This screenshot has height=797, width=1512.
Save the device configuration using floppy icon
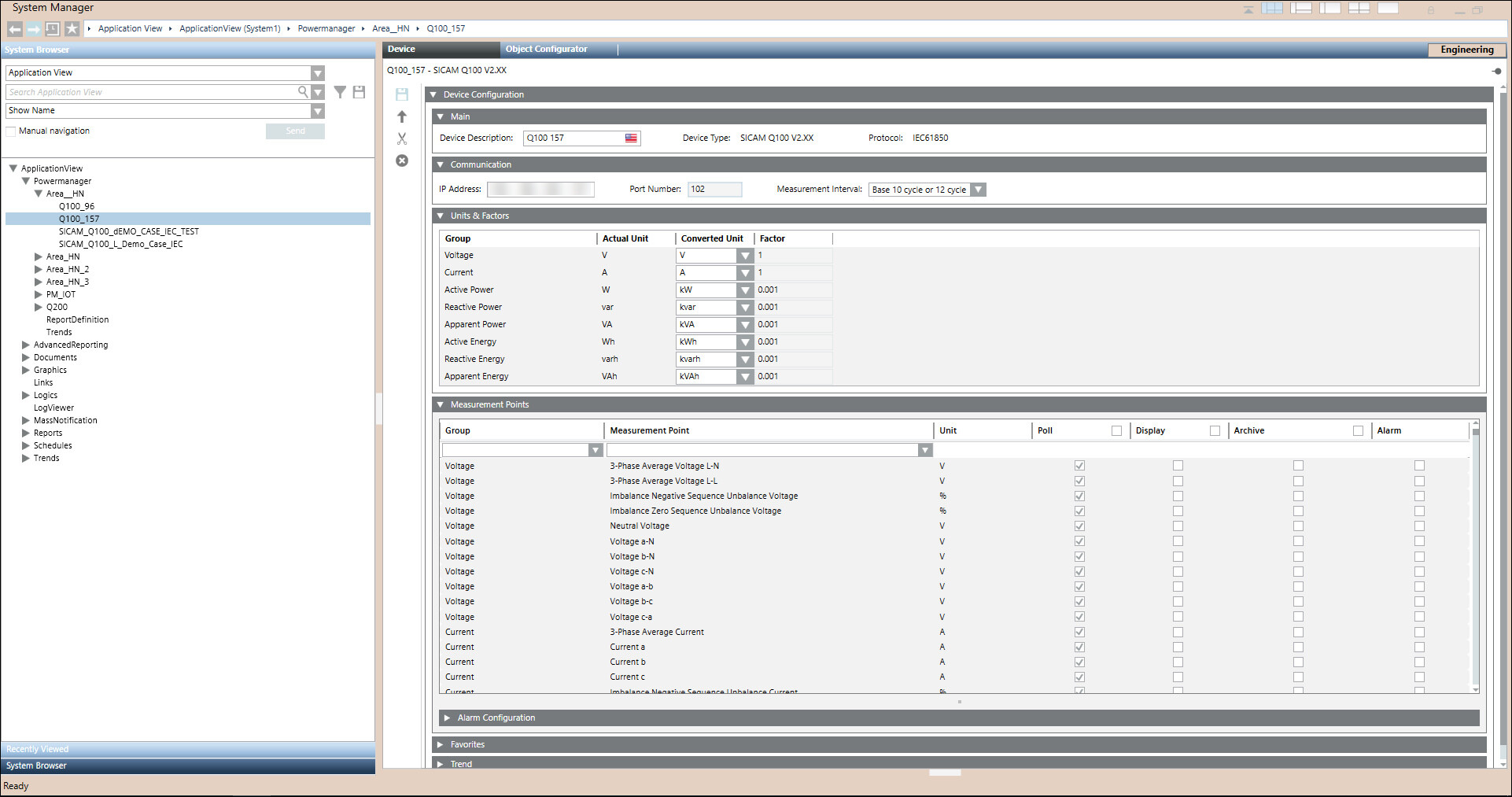tap(402, 94)
